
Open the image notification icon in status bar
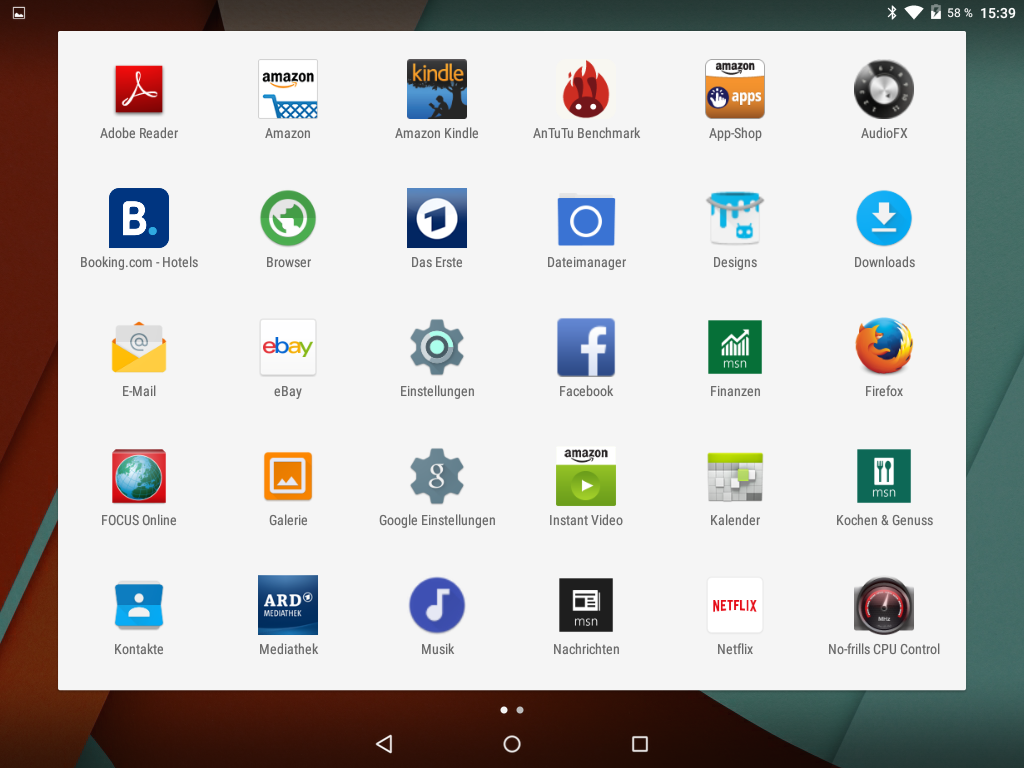tap(19, 13)
